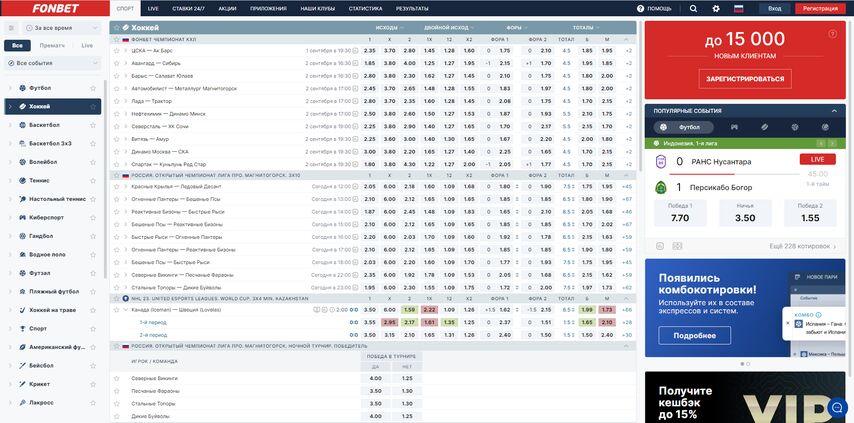Click the sidebar vertical scrollbar
The height and width of the screenshot is (423, 854).
pos(105,180)
